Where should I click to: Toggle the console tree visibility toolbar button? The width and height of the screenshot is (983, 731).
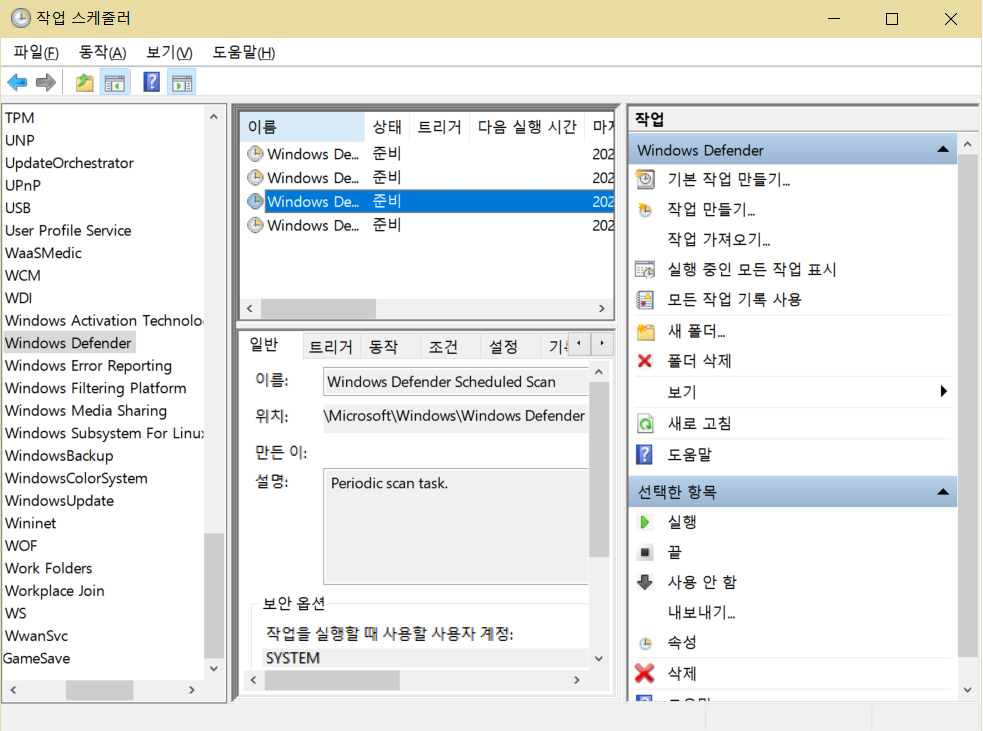coord(116,81)
